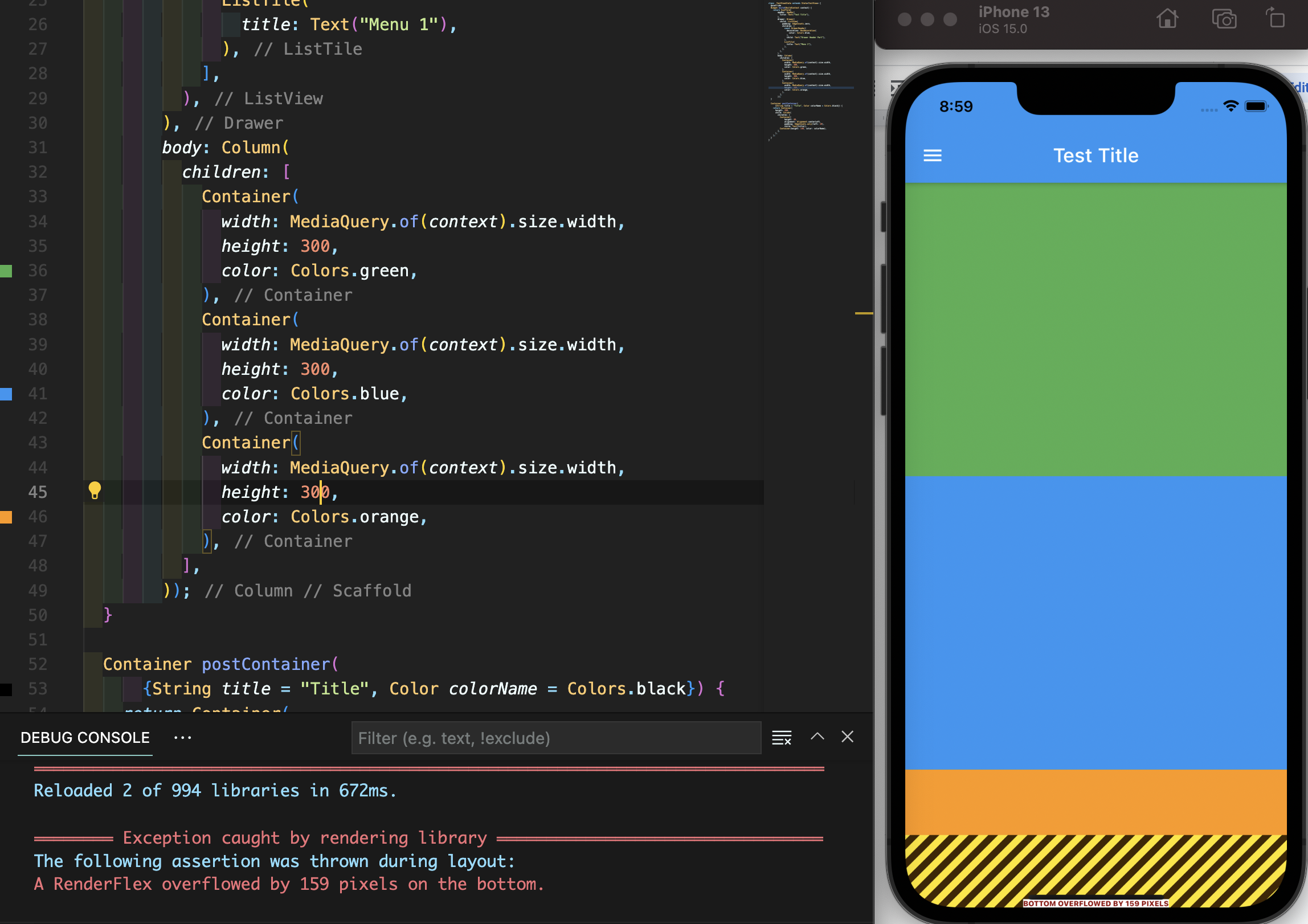Maximize the panel with the chevron-up icon

tap(817, 737)
